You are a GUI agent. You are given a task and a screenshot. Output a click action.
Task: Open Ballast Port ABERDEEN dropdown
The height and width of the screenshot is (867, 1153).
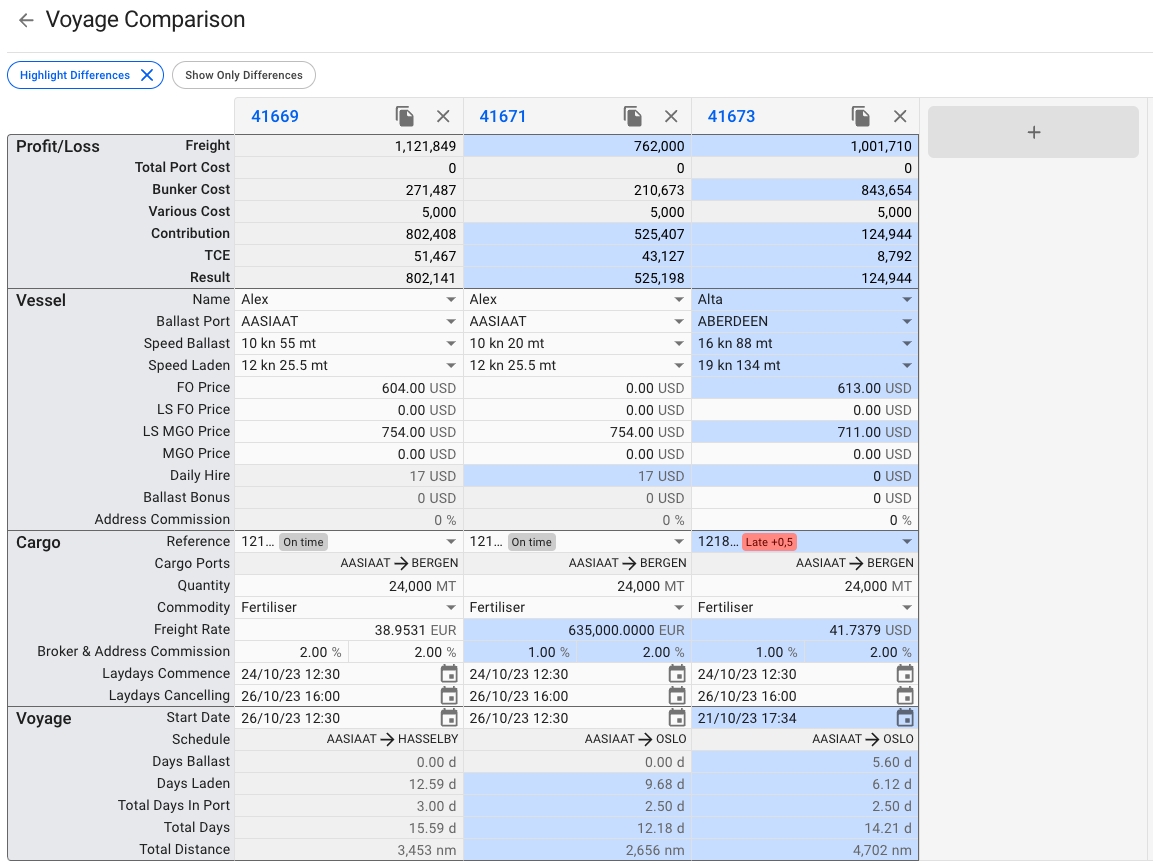point(906,322)
